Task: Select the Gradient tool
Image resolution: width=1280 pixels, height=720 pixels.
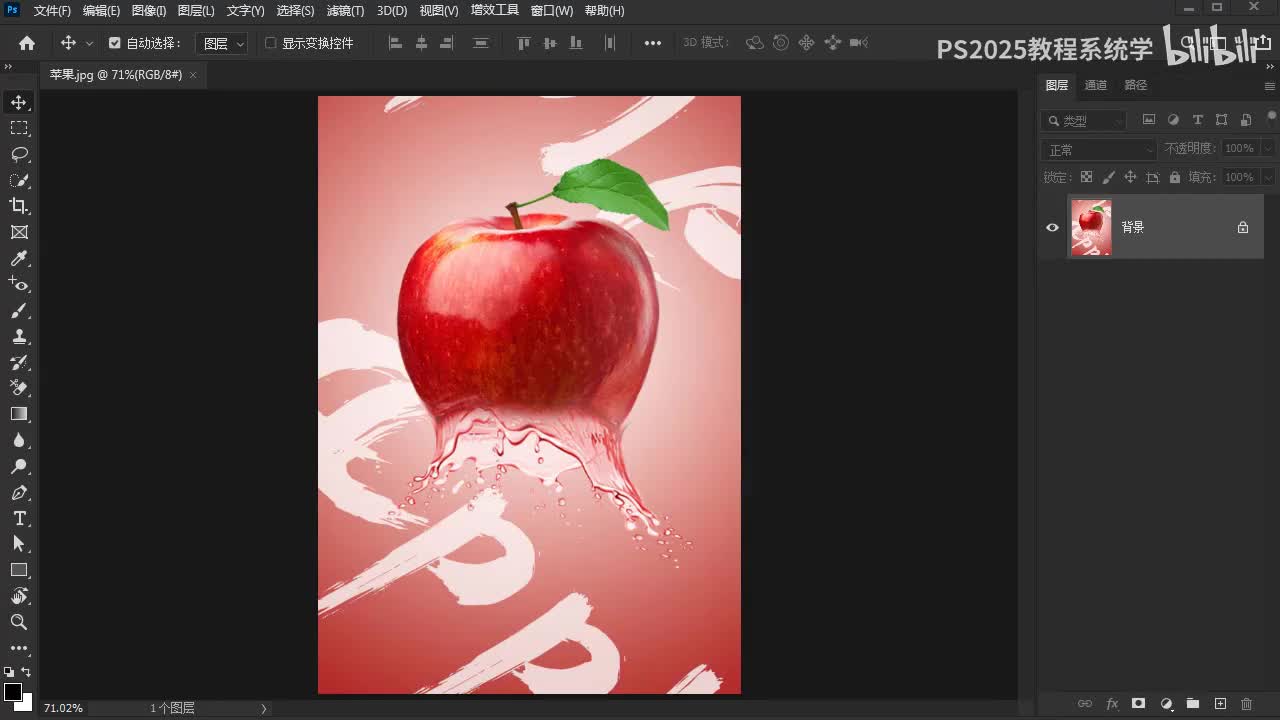Action: (19, 414)
